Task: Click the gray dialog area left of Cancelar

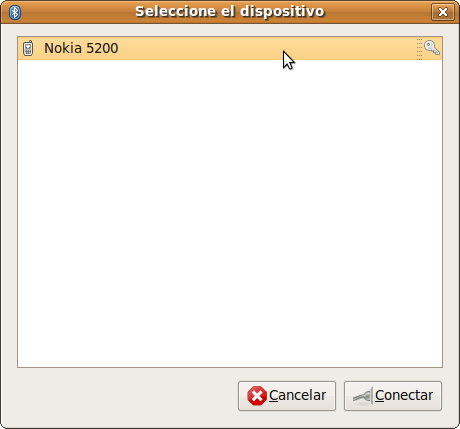Action: pyautogui.click(x=127, y=396)
